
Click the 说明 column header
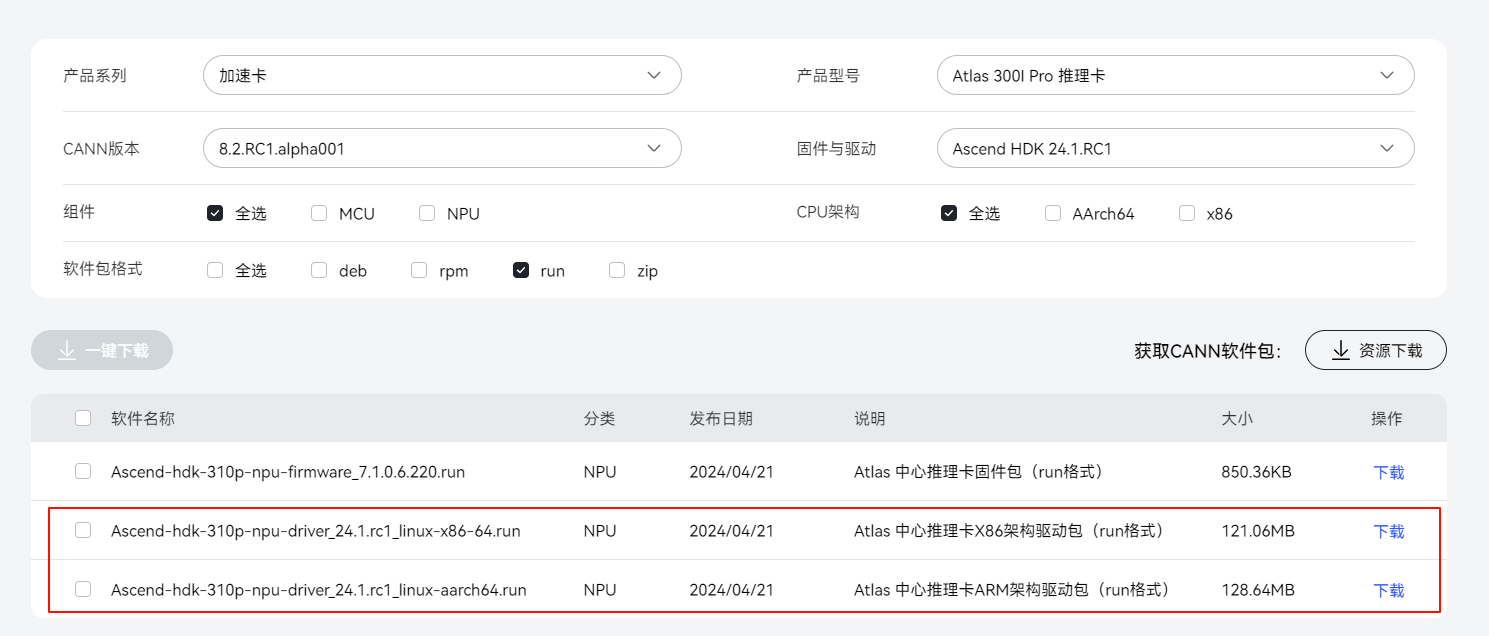(x=869, y=418)
